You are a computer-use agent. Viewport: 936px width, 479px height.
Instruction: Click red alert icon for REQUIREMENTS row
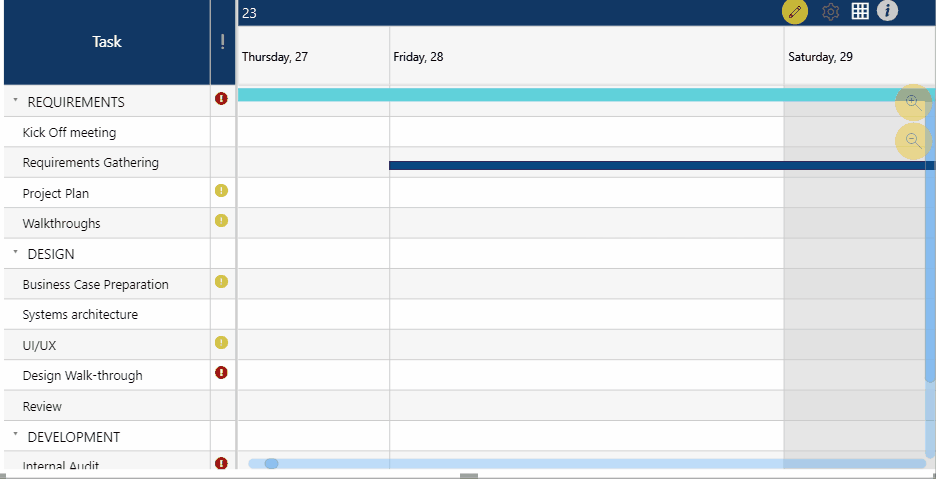(221, 99)
